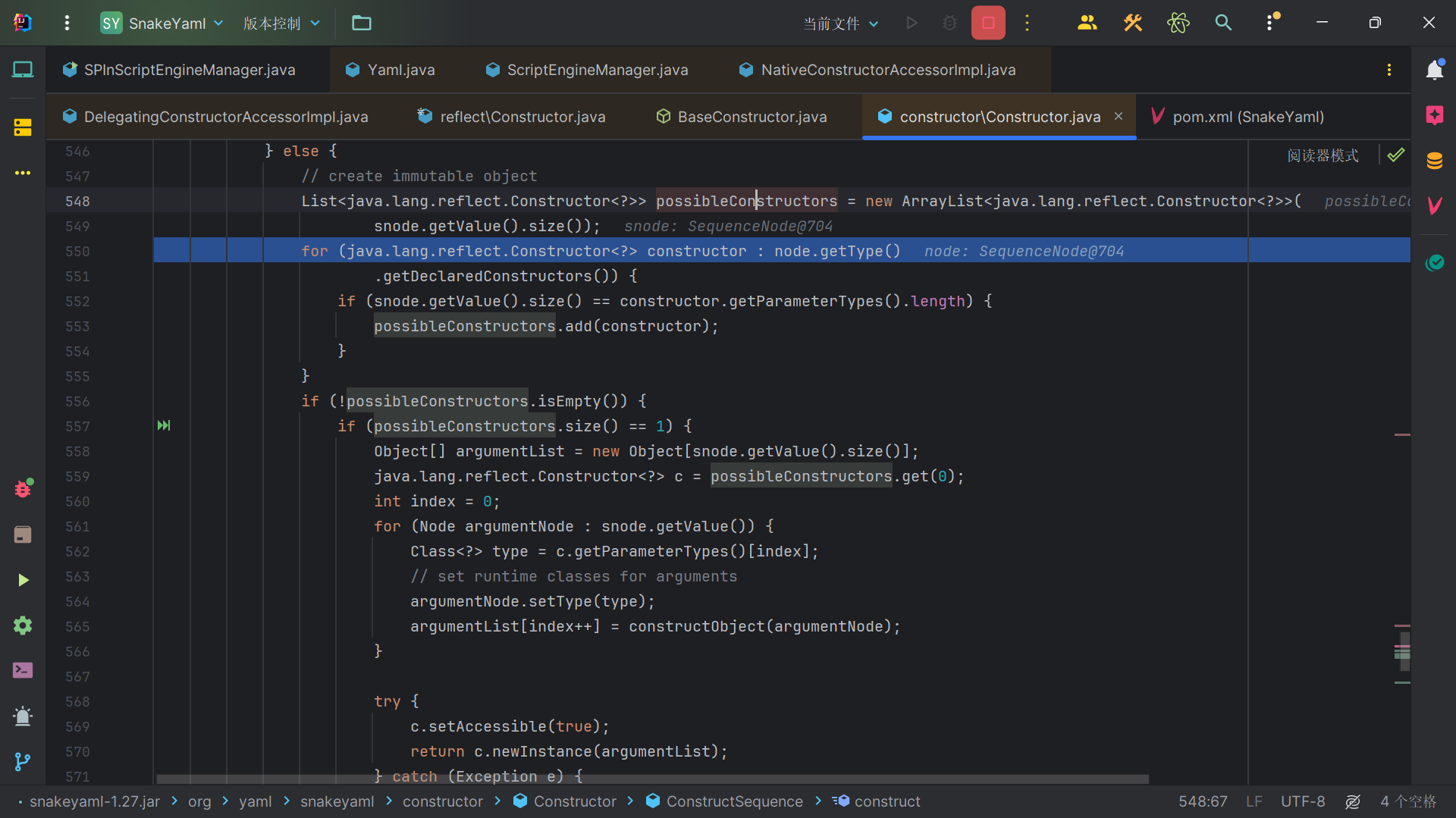Screen dimensions: 1456x818
Task: Click snakeyaml breadcrumb segment
Action: [337, 801]
